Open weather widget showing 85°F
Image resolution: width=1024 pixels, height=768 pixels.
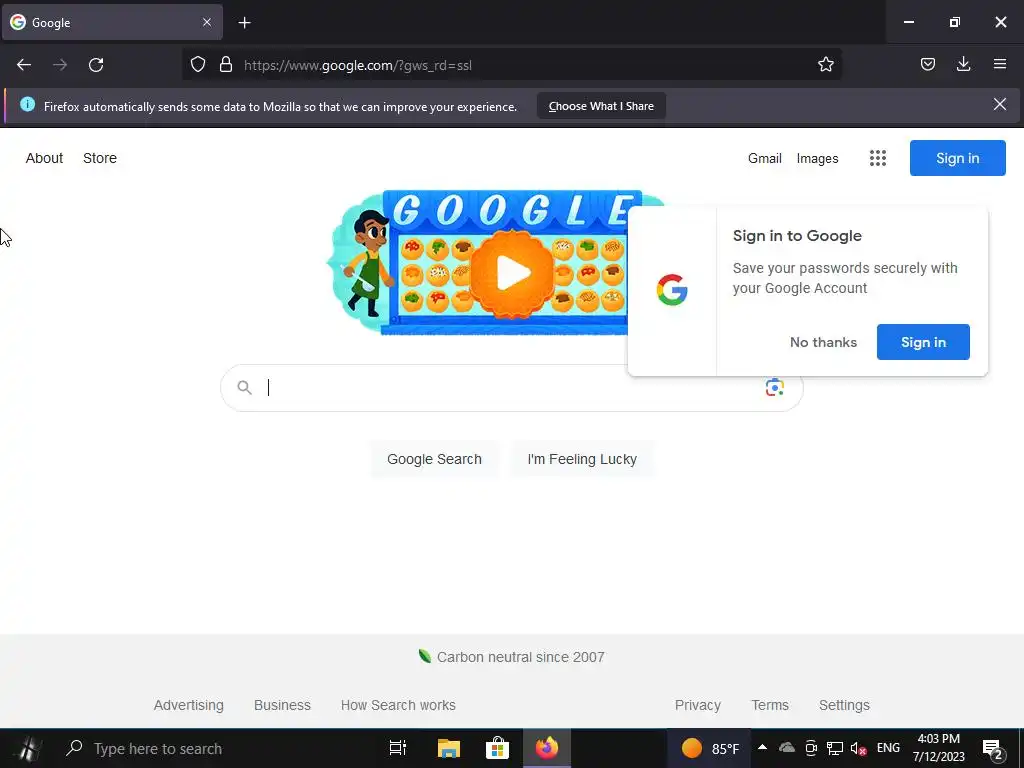[710, 748]
